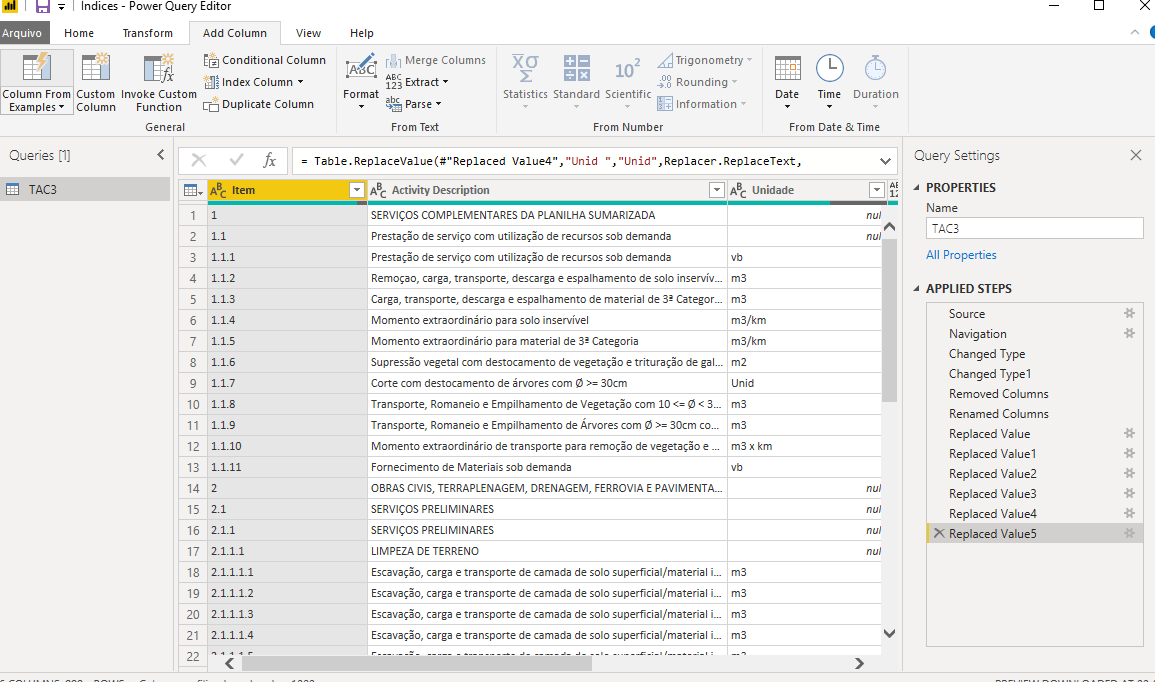1155x682 pixels.
Task: Open the Trigonometry menu
Action: (x=705, y=60)
